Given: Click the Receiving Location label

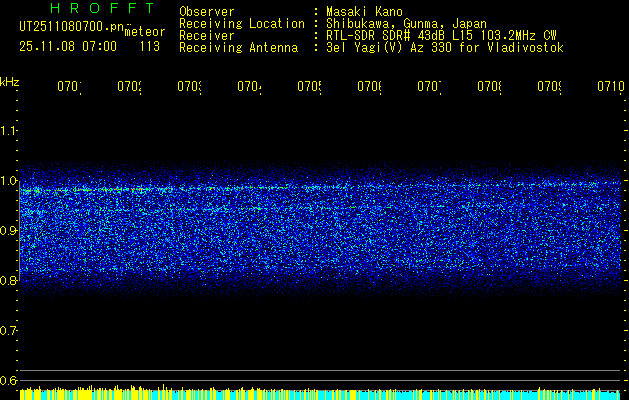Looking at the screenshot, I should coord(242,24).
